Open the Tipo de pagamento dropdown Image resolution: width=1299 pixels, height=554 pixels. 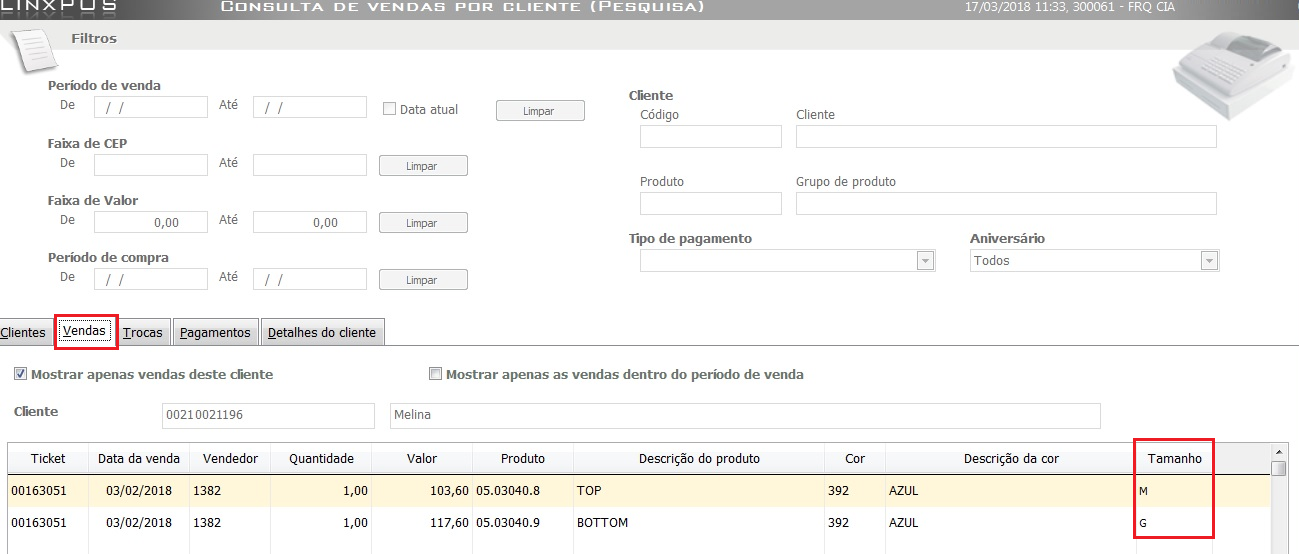pos(925,261)
